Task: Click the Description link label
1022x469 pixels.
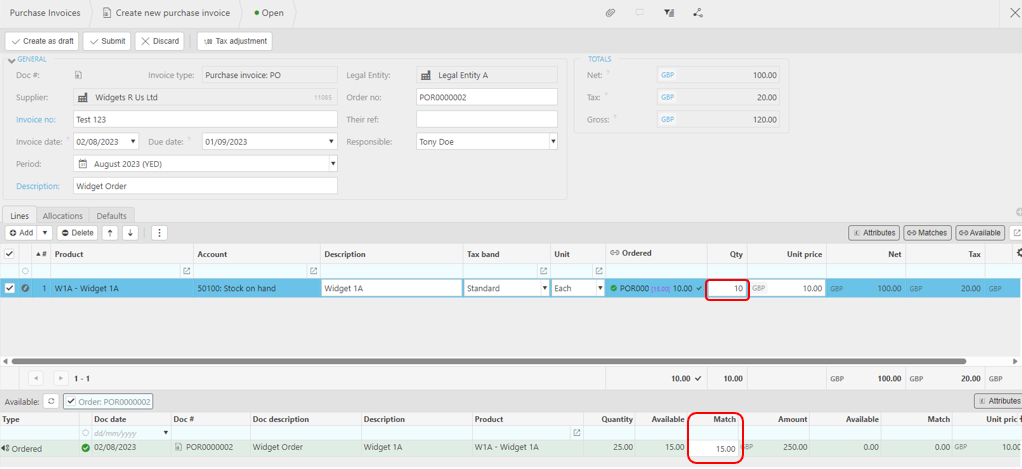Action: [38, 186]
